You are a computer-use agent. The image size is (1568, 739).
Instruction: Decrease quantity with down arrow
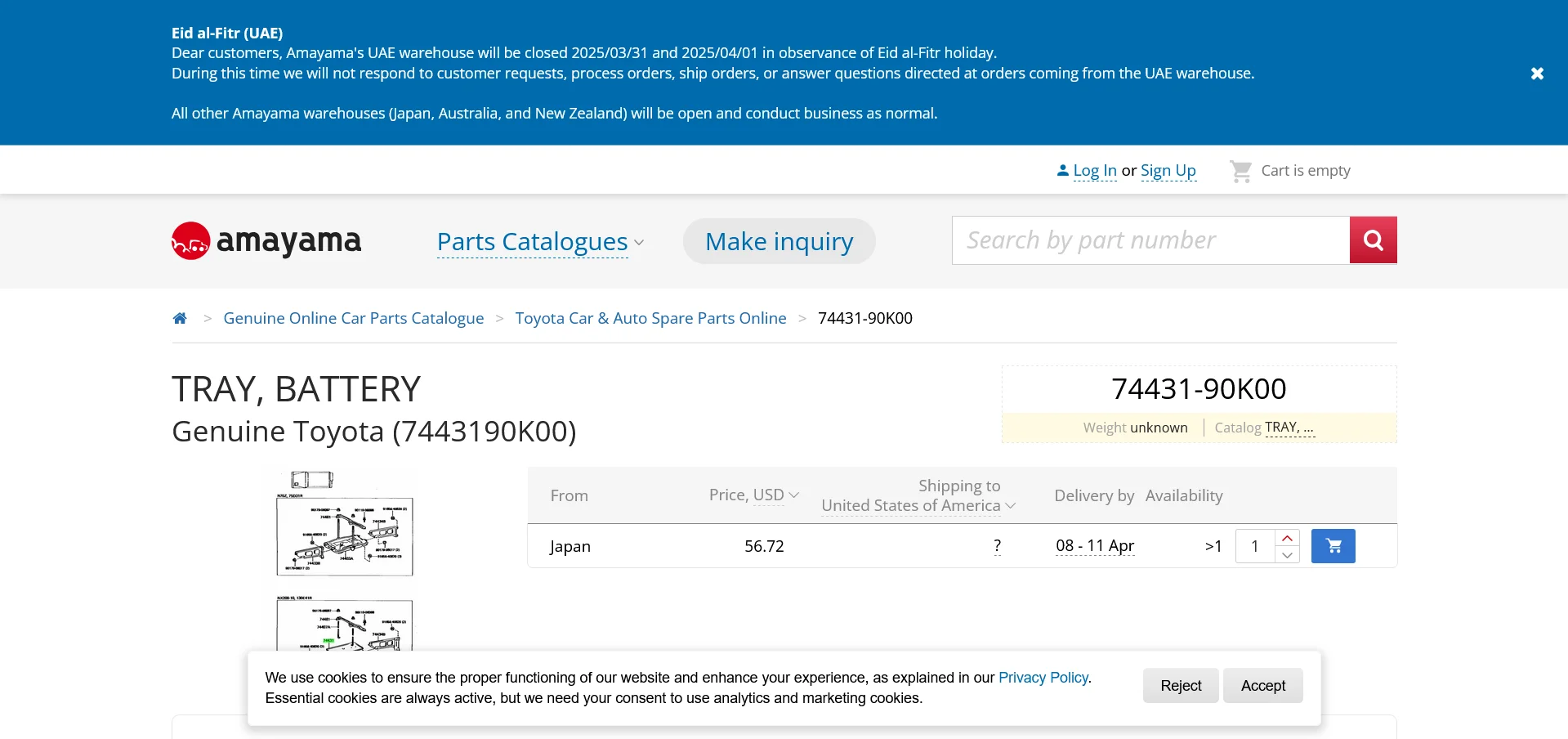point(1287,556)
